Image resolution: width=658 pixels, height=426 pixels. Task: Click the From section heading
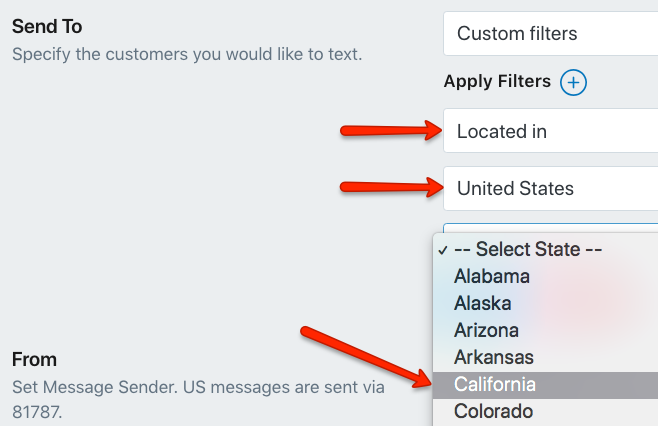tap(34, 360)
